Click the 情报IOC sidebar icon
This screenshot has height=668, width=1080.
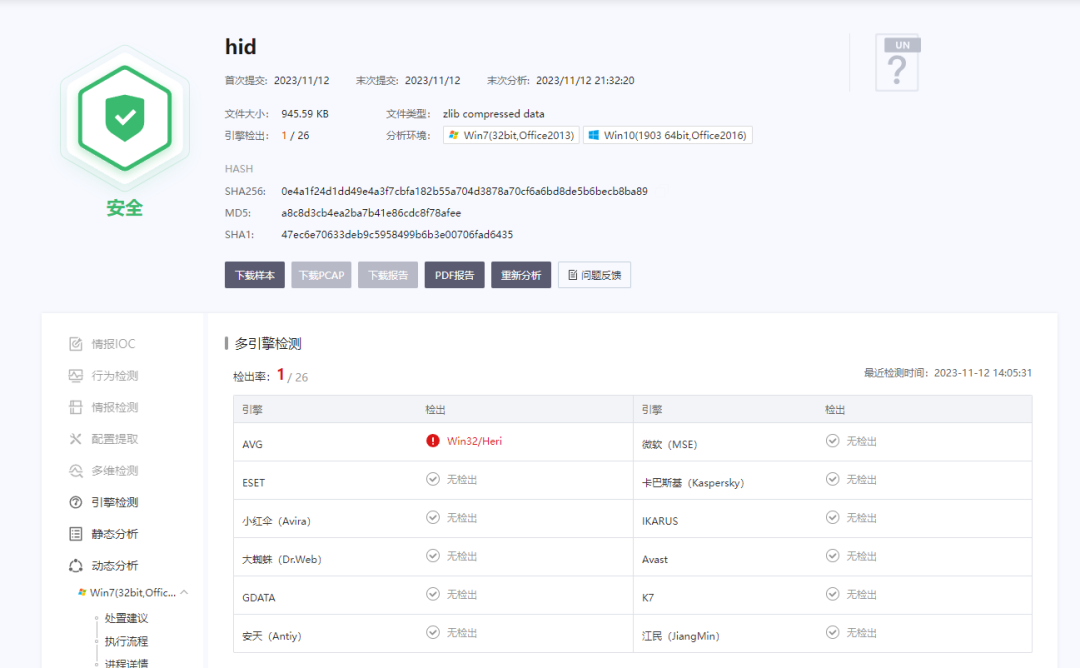click(76, 344)
